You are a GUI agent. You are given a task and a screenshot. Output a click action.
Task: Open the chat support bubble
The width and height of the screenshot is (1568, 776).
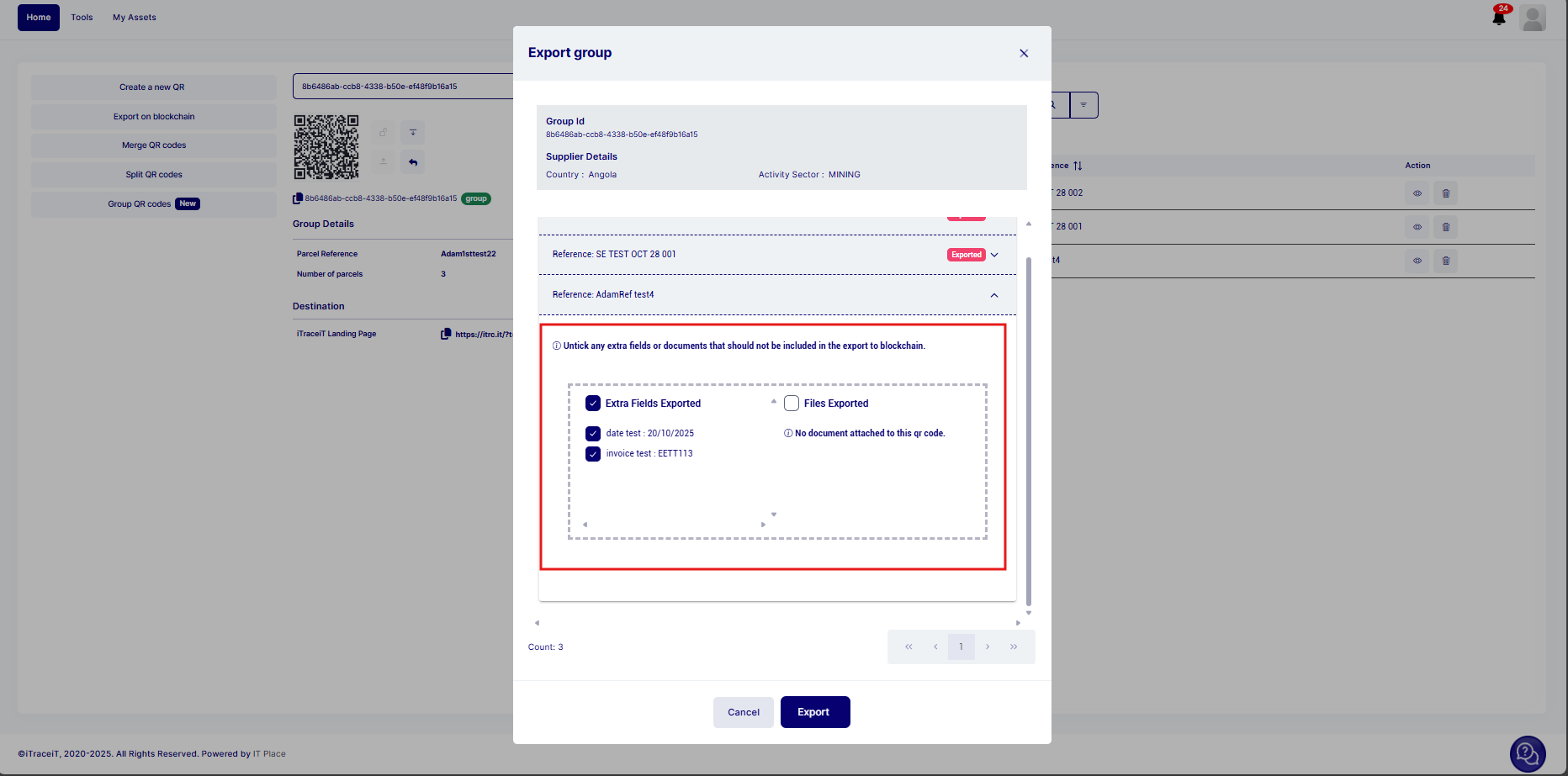click(x=1527, y=754)
